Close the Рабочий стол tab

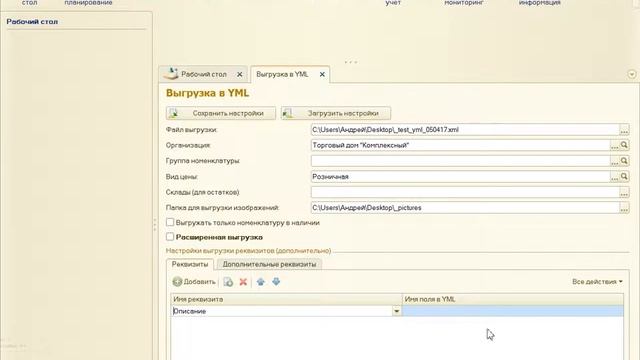(x=240, y=74)
